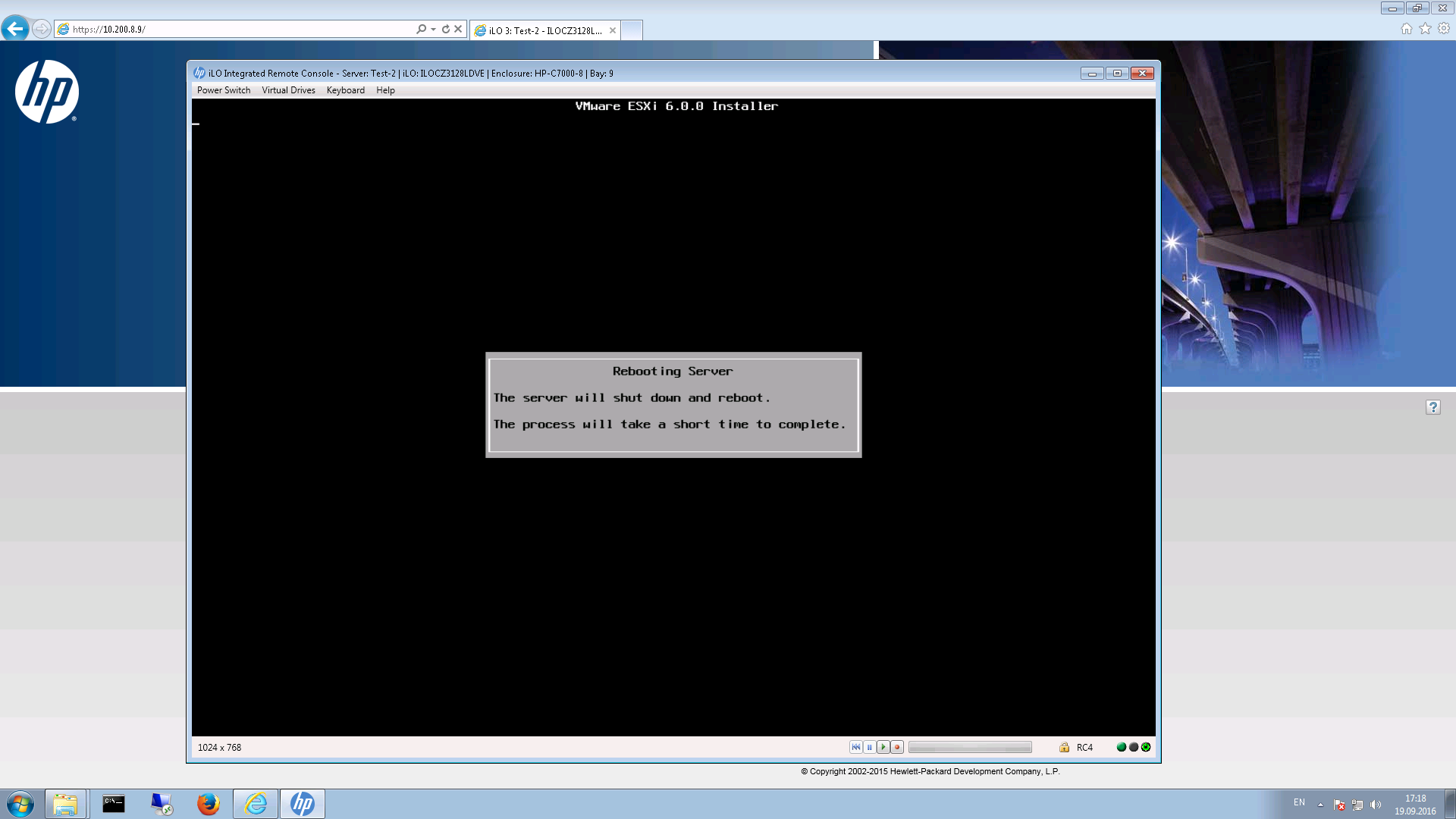The height and width of the screenshot is (819, 1456).
Task: Go back using the browser back arrow
Action: pos(15,29)
